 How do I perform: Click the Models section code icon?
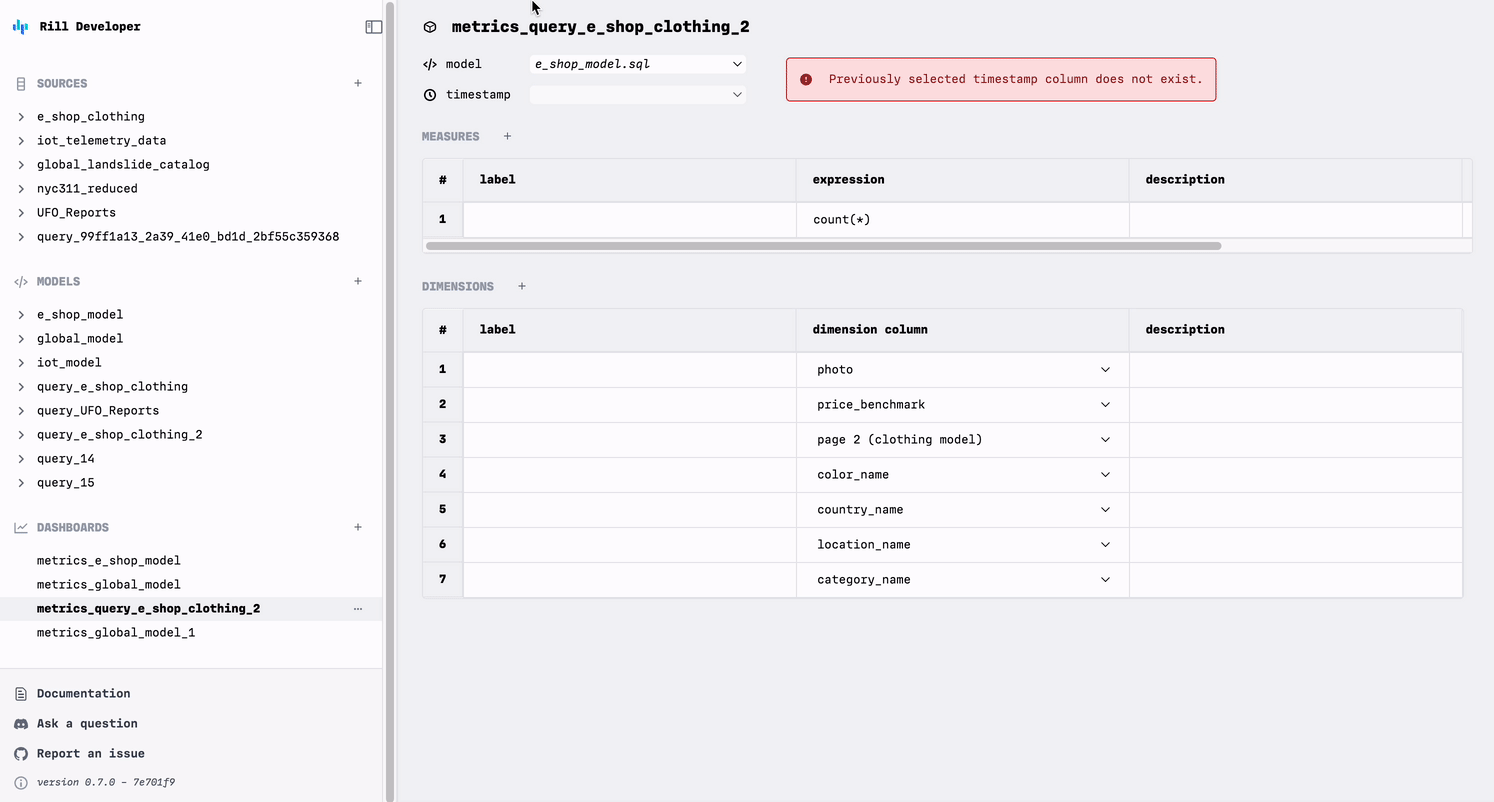(x=21, y=281)
